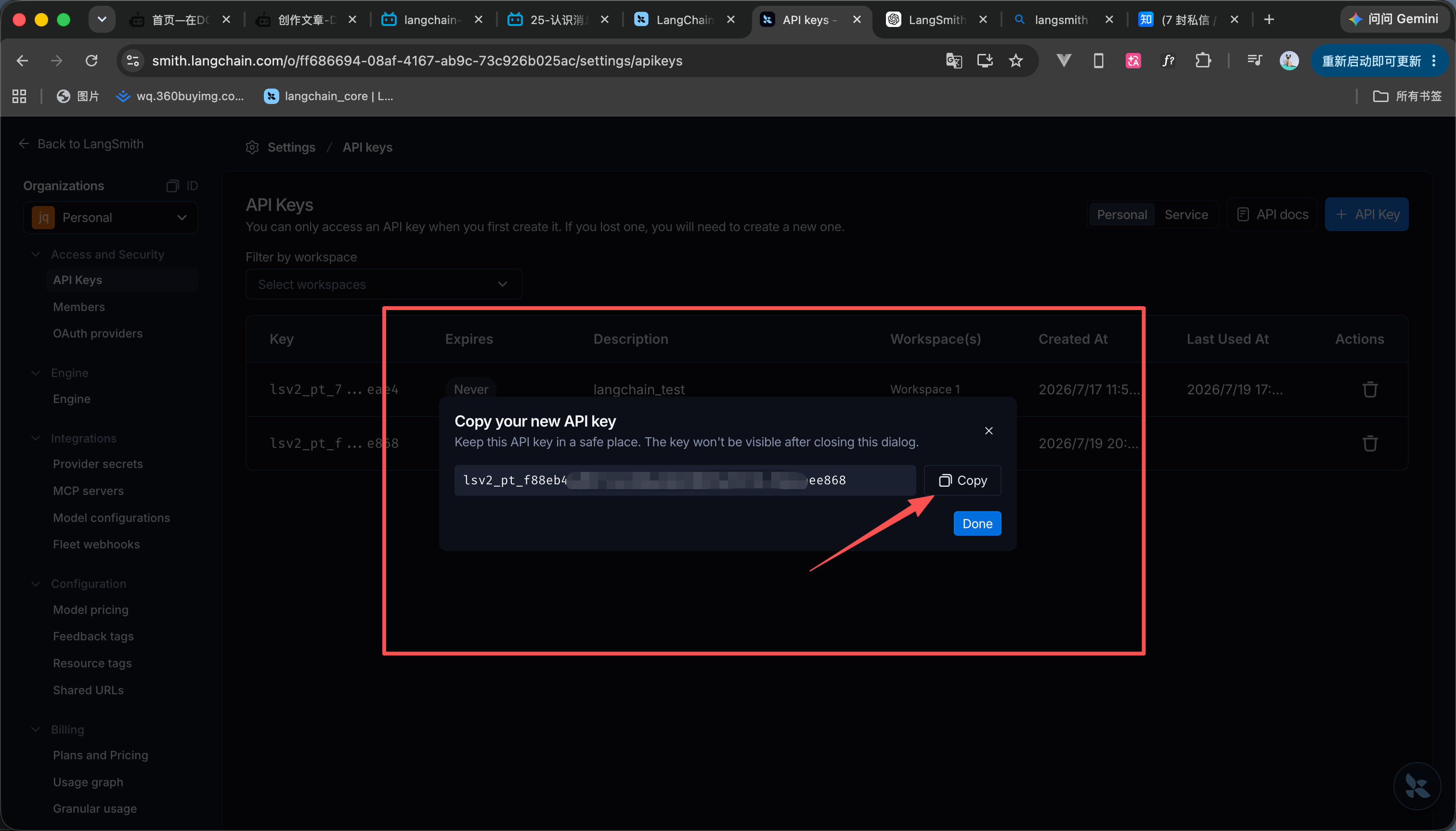Expand the Select workspaces dropdown
The image size is (1456, 831).
[384, 284]
